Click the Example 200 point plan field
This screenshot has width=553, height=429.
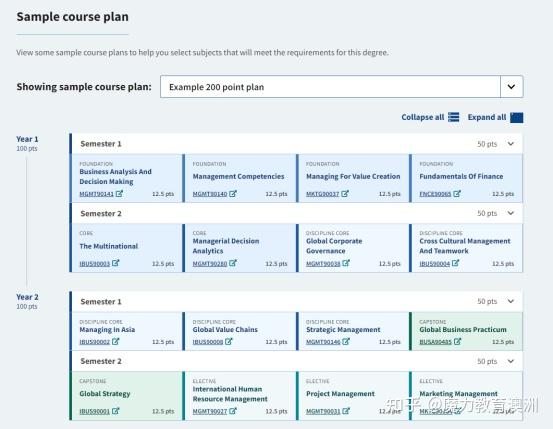pos(330,86)
